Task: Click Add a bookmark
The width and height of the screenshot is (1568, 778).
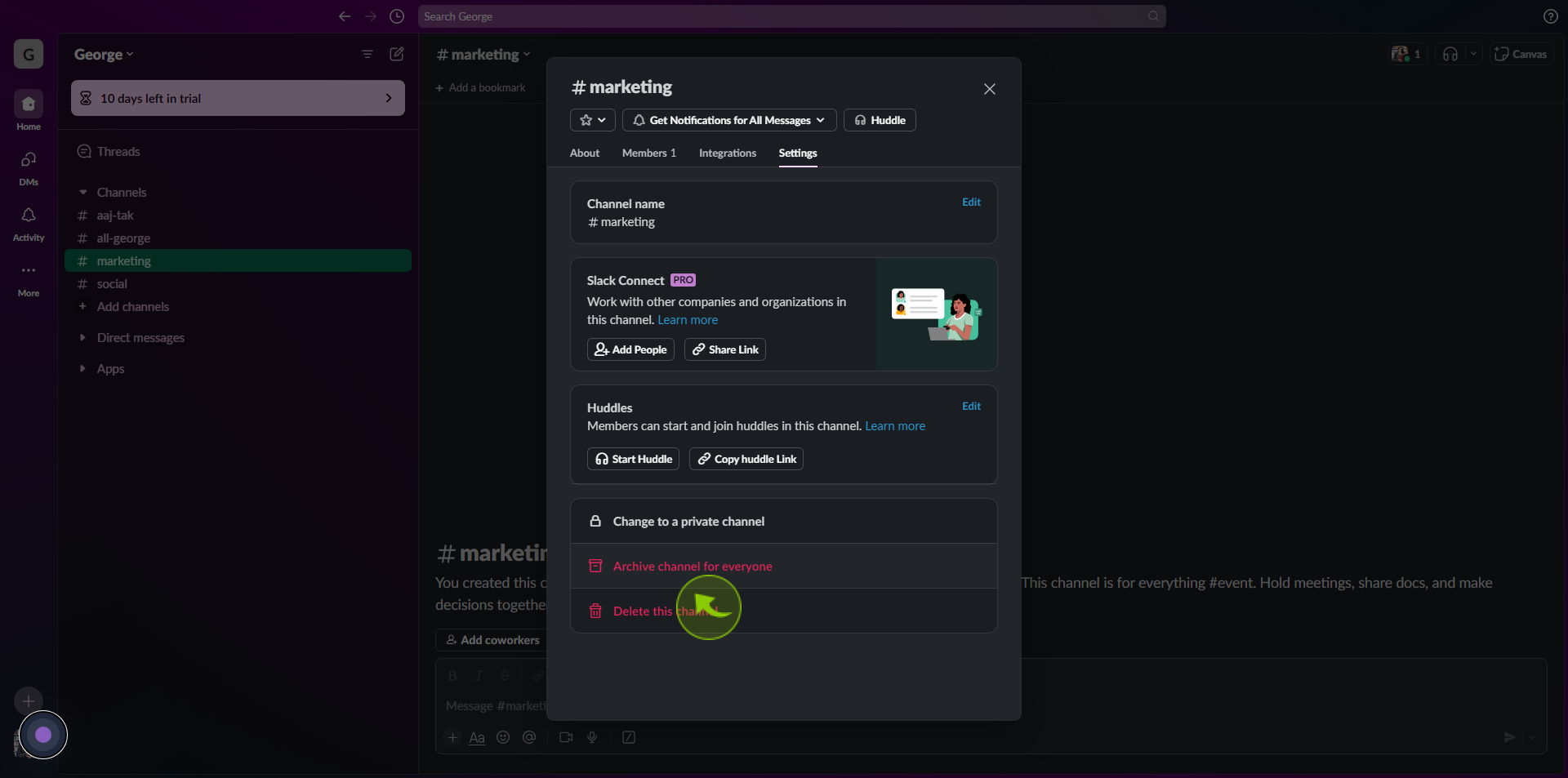Action: pyautogui.click(x=480, y=87)
